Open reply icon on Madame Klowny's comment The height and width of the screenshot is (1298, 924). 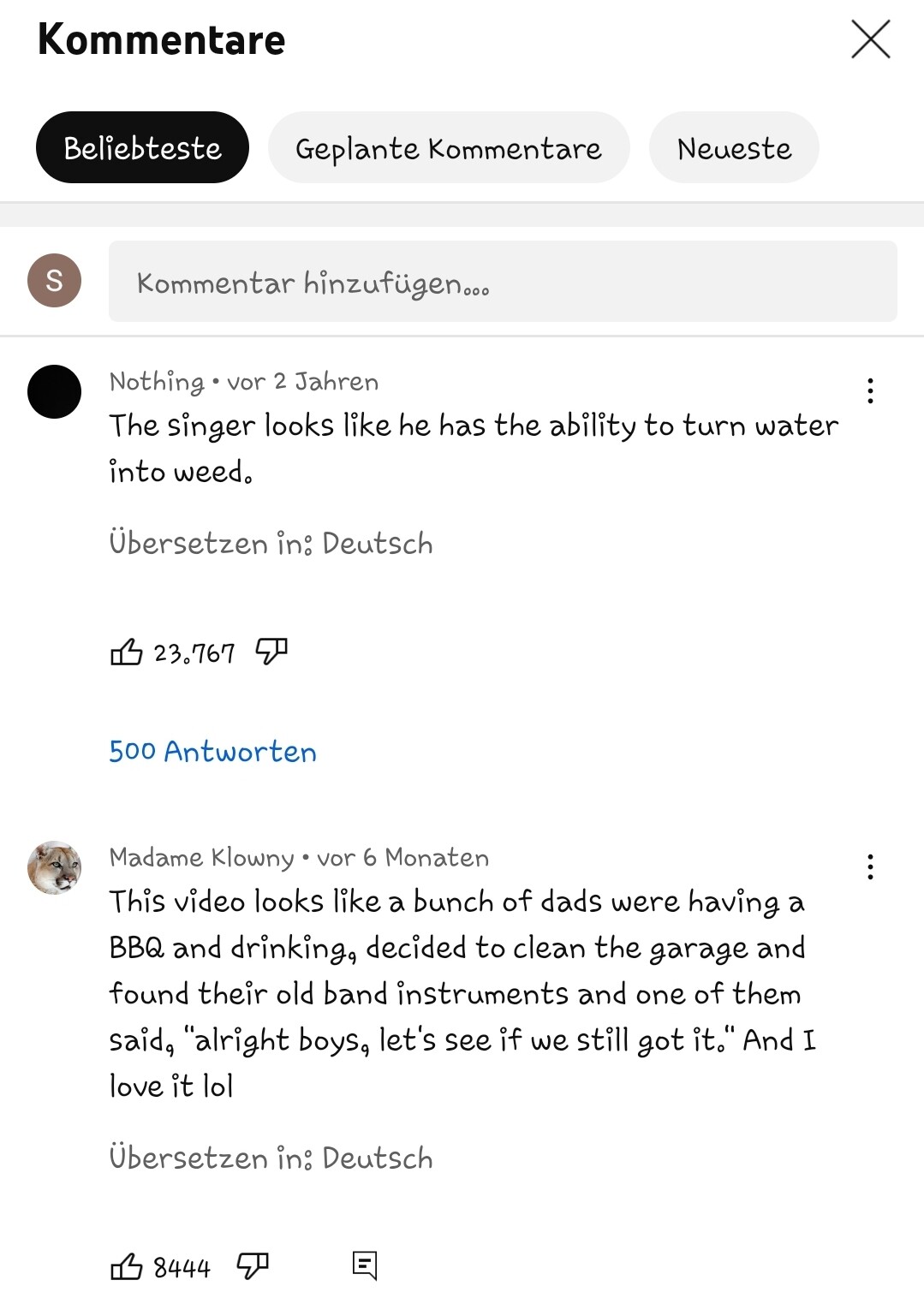coord(365,1265)
